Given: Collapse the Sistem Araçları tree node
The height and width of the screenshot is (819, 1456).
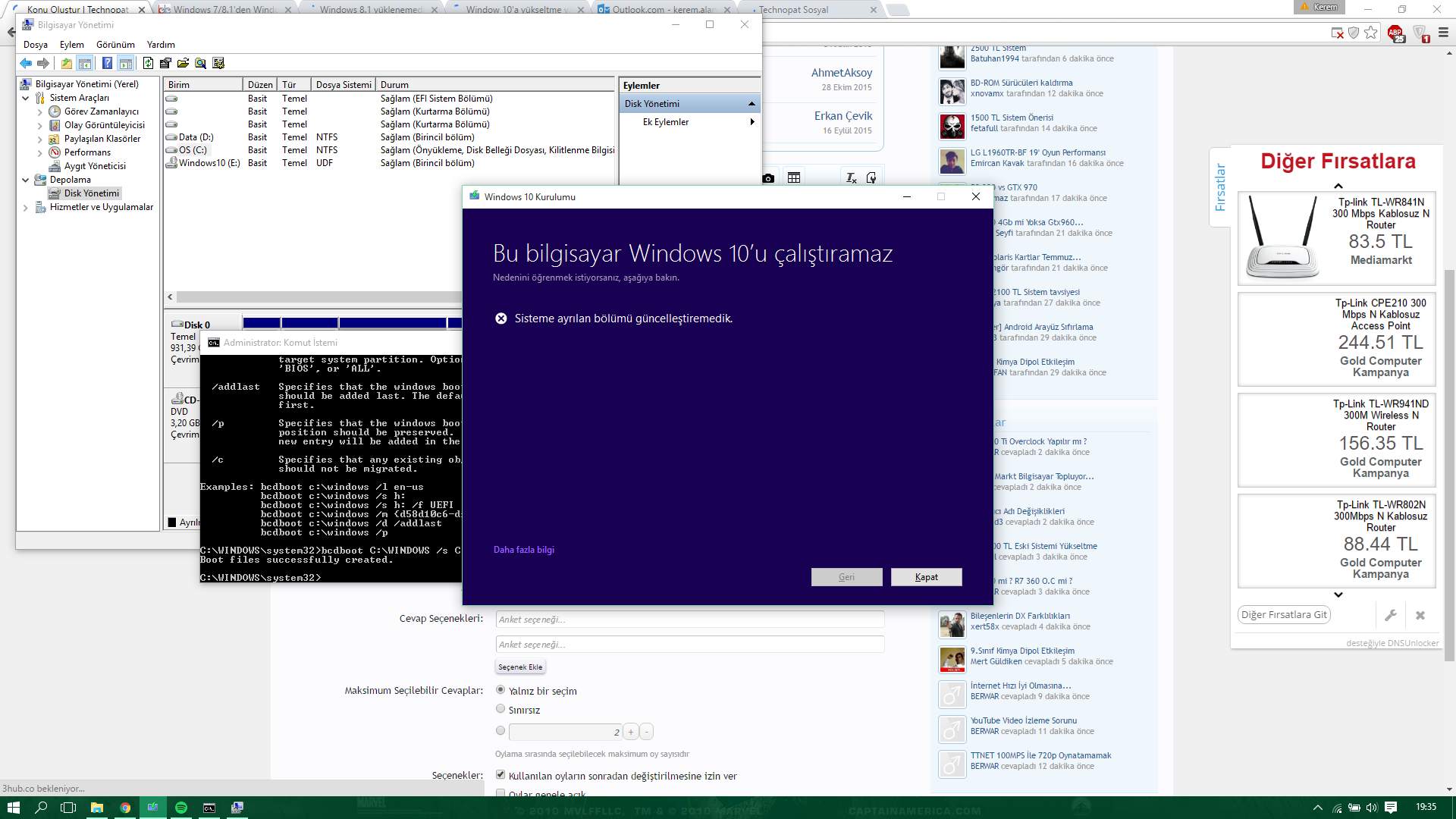Looking at the screenshot, I should click(x=26, y=98).
